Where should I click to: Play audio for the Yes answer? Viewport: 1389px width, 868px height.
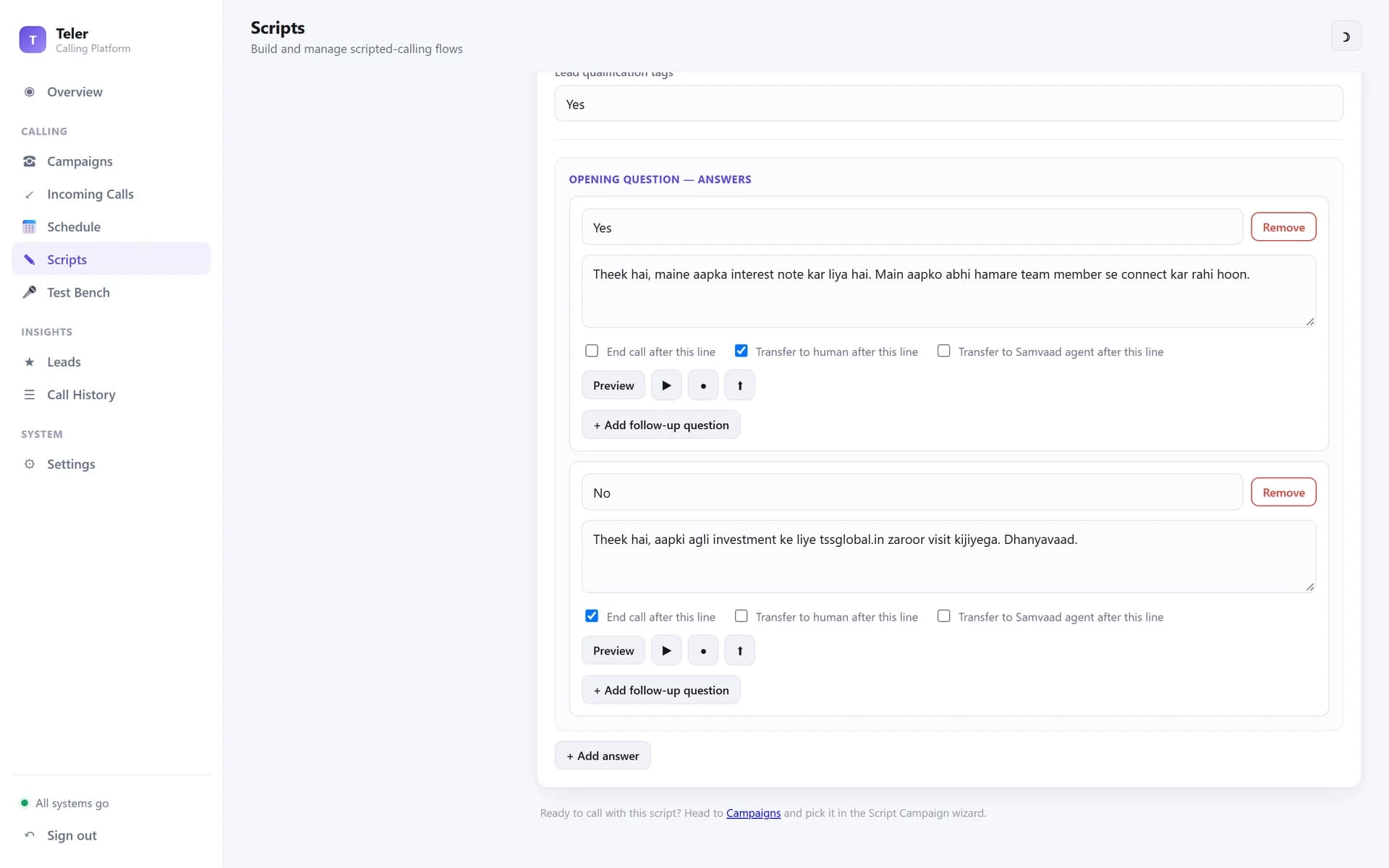[666, 386]
